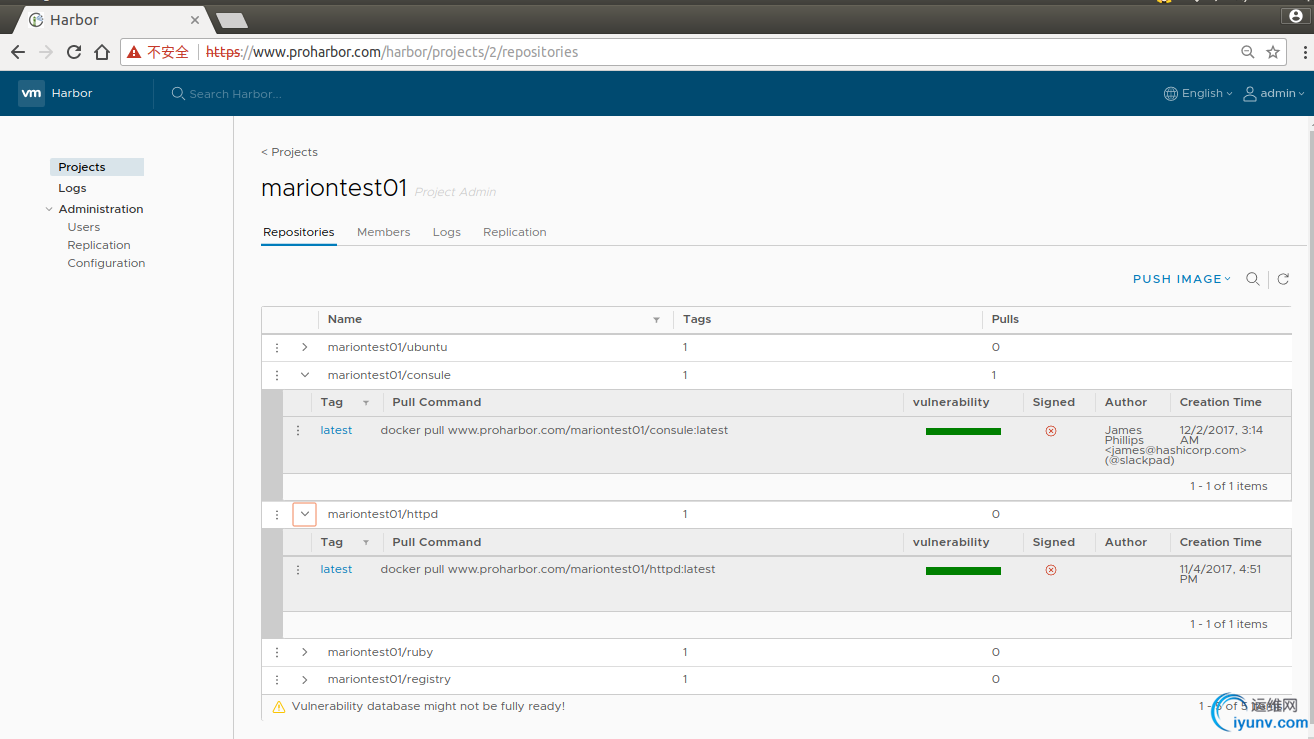Focus the Search Harbor input field

tap(236, 94)
